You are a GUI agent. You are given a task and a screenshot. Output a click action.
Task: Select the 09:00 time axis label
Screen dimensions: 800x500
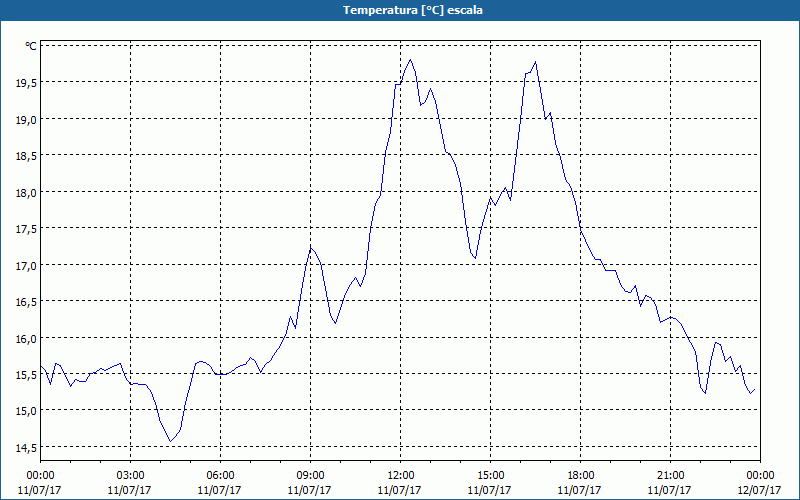[310, 476]
